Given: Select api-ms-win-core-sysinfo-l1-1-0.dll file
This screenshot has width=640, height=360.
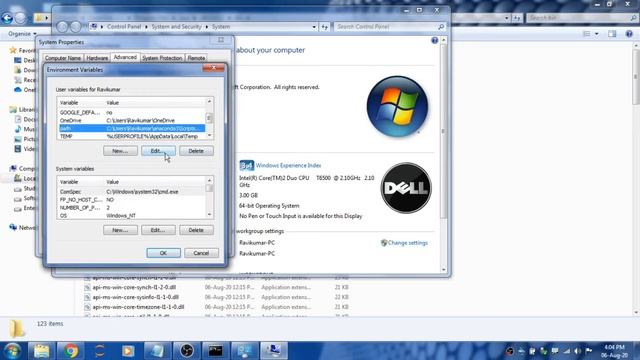Looking at the screenshot, I should [136, 297].
